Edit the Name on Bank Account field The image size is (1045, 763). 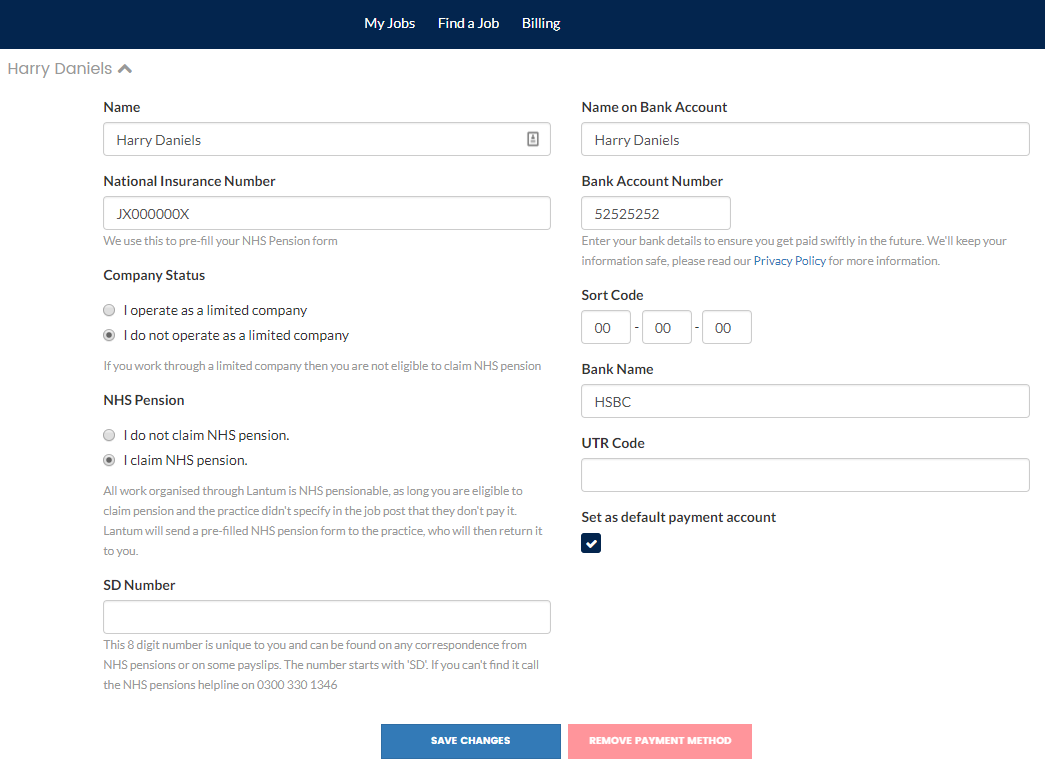pyautogui.click(x=805, y=139)
